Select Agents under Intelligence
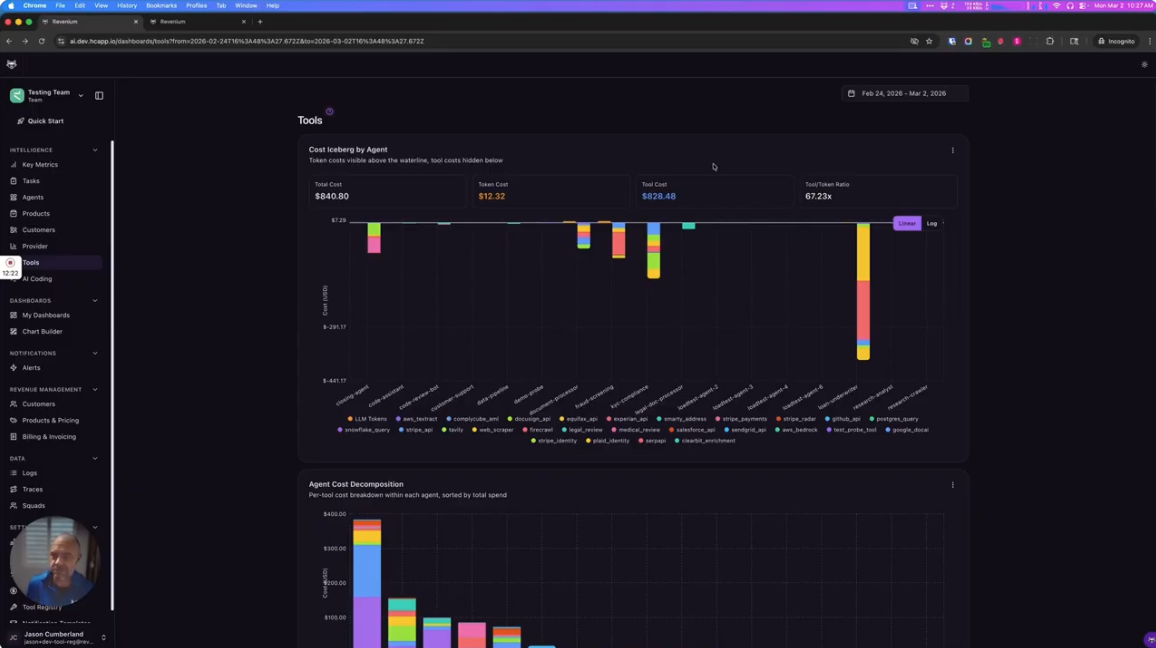 (33, 197)
